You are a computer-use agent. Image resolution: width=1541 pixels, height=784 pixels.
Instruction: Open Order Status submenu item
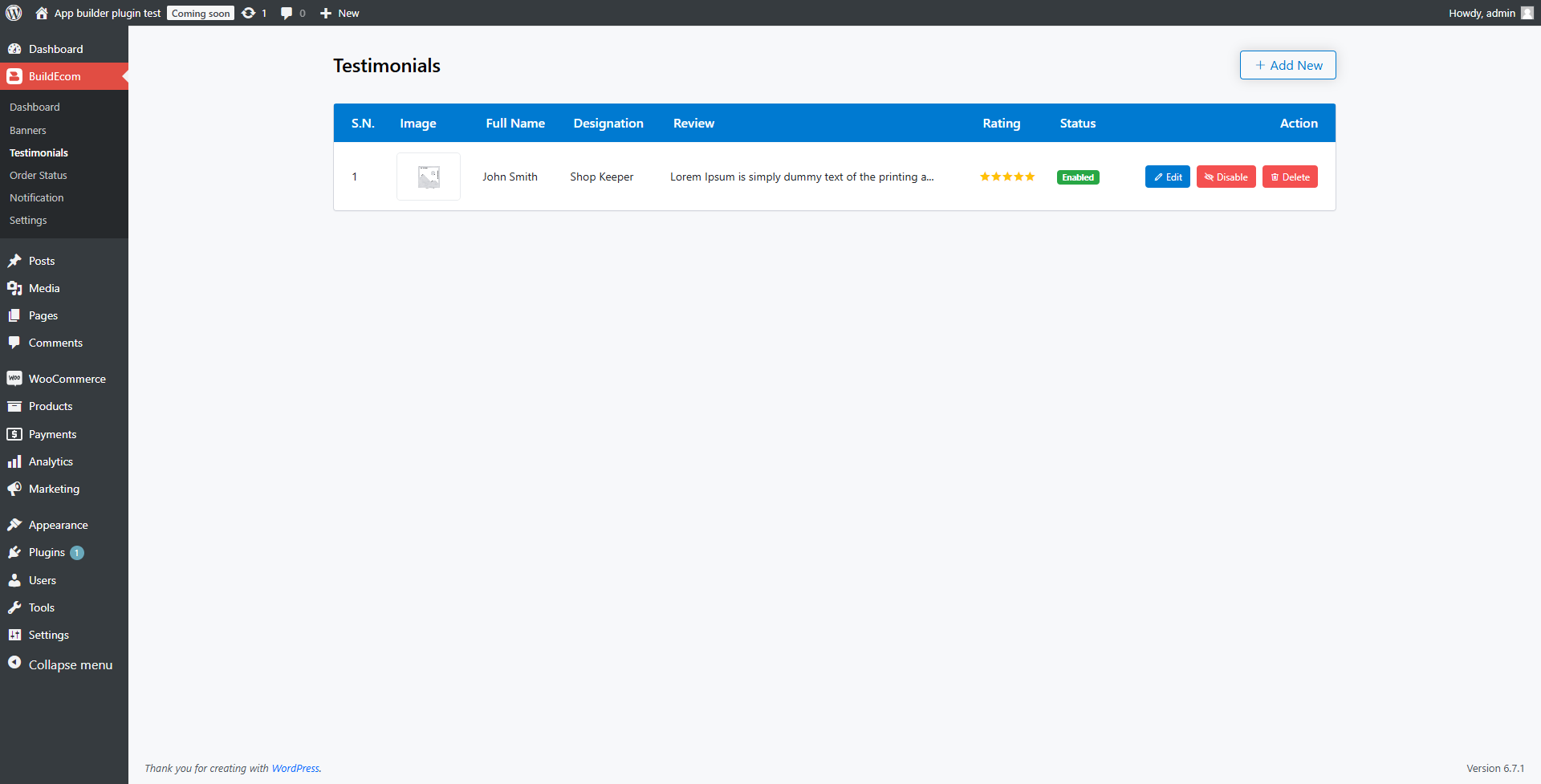[x=39, y=175]
